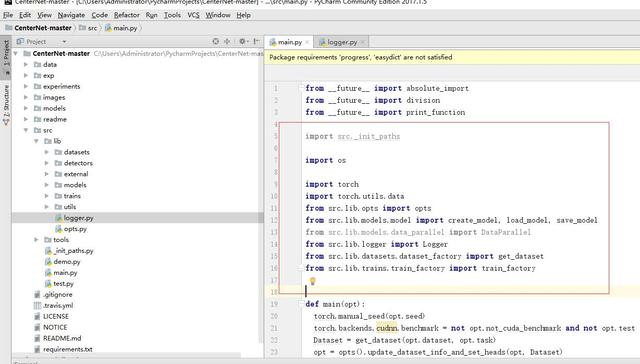Click src breadcrumb in navigation bar
Image resolution: width=640 pixels, height=364 pixels.
click(x=88, y=28)
